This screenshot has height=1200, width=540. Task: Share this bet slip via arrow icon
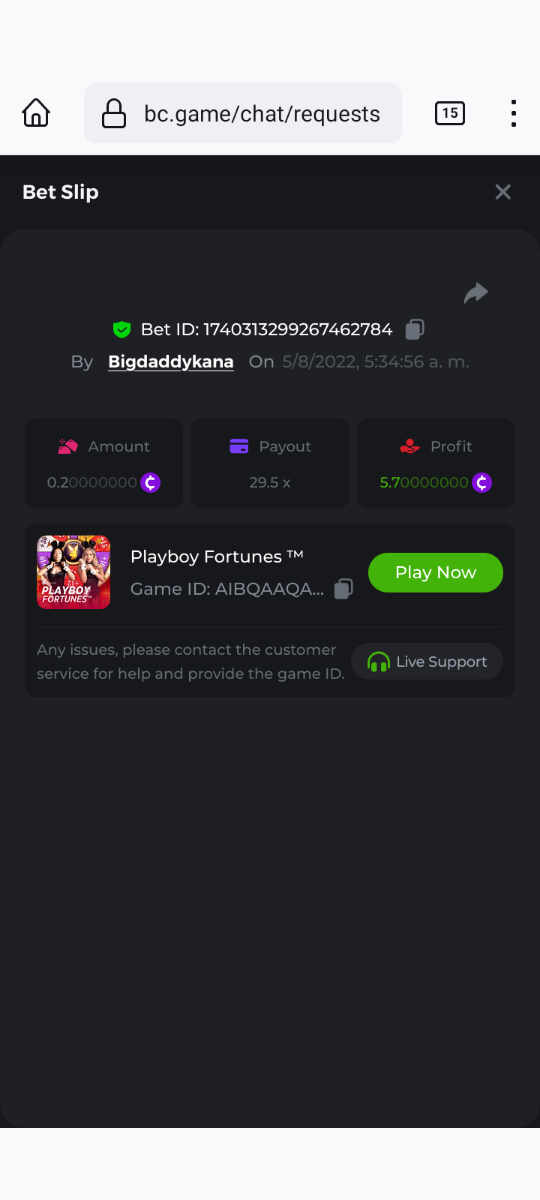[x=476, y=293]
